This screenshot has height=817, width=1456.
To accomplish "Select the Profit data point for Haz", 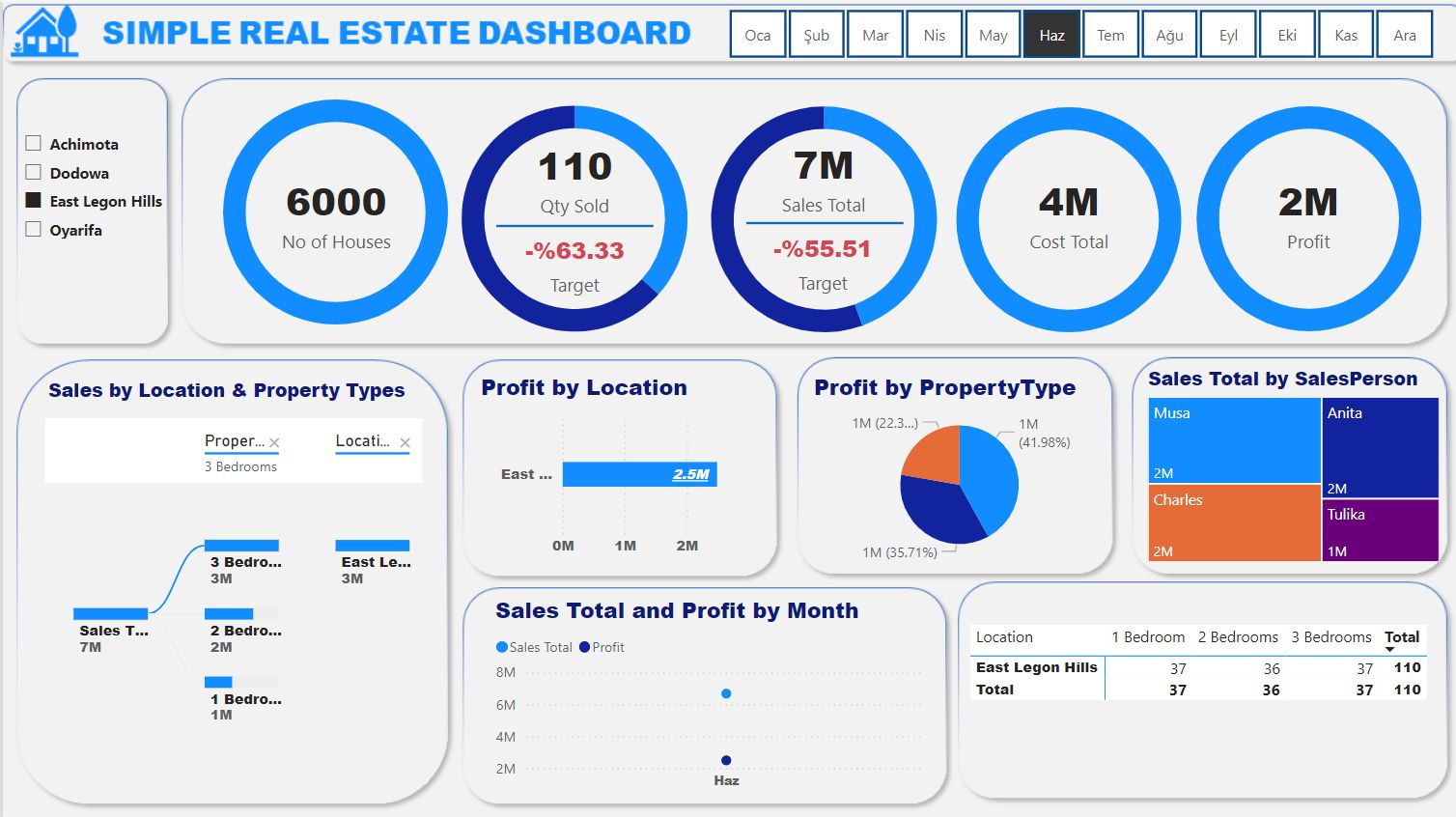I will 726,760.
